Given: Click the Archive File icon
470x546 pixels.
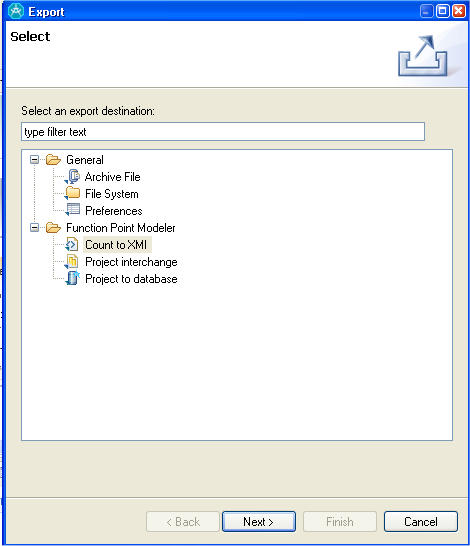Looking at the screenshot, I should point(72,177).
